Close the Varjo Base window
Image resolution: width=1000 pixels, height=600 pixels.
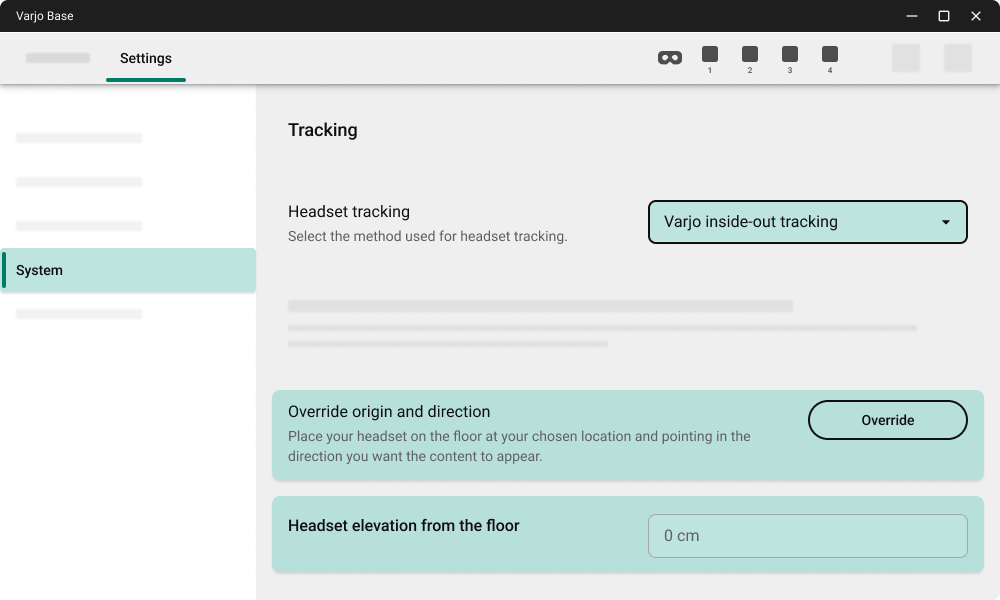click(x=976, y=16)
